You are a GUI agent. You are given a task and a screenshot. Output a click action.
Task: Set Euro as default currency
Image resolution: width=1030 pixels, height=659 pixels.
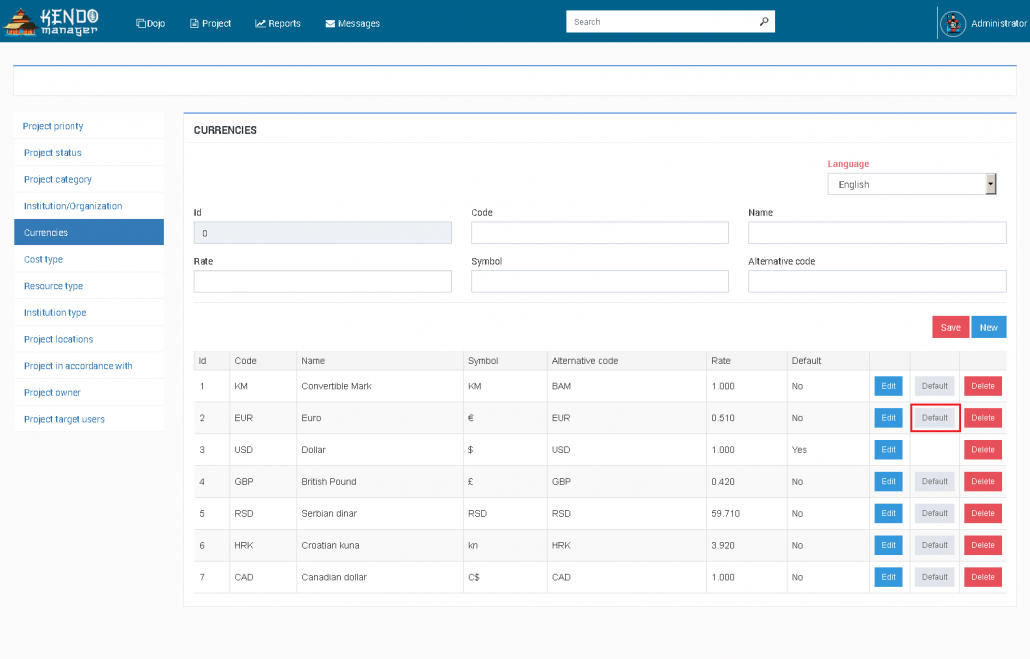click(x=934, y=417)
